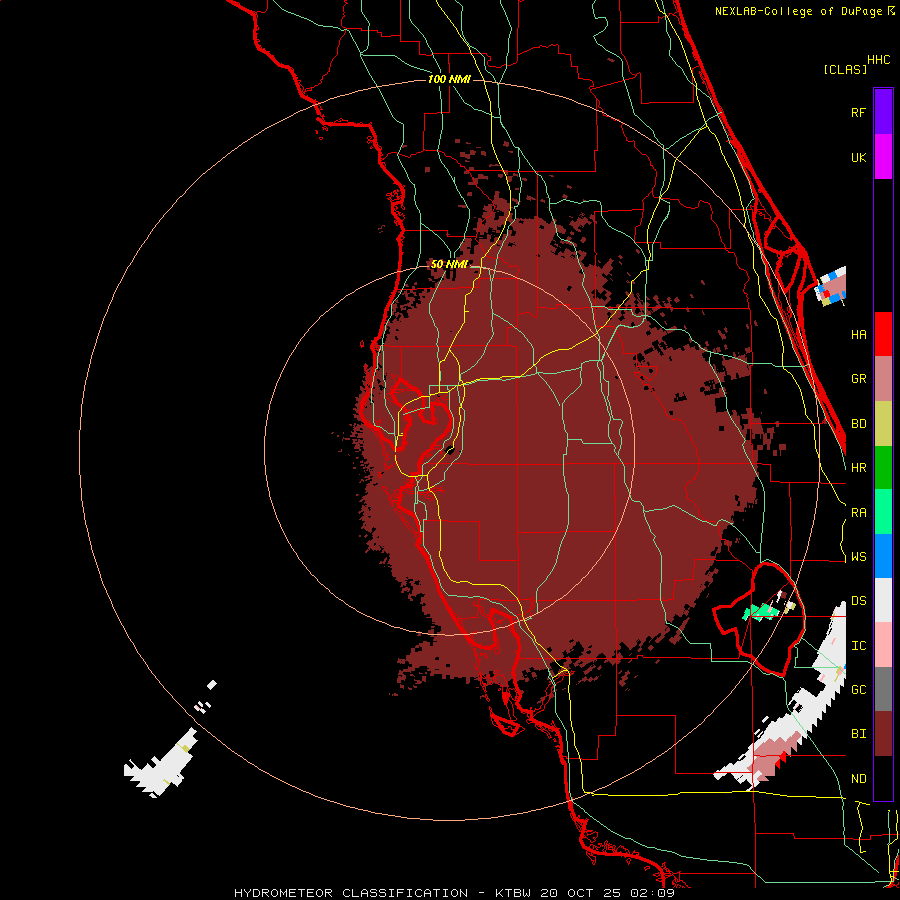900x900 pixels.
Task: Click the "HA" legend label
Action: pyautogui.click(x=858, y=335)
